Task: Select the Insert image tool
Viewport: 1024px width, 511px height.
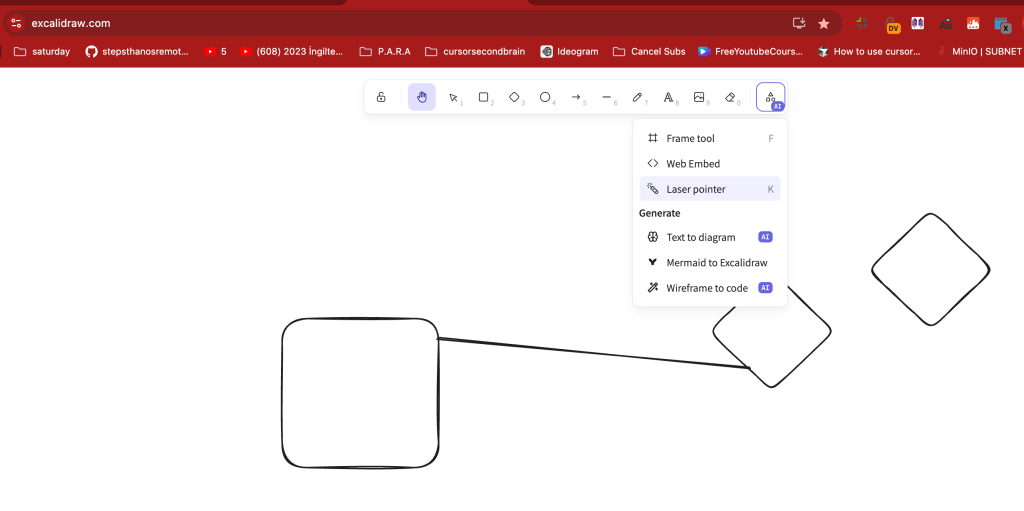Action: pyautogui.click(x=699, y=97)
